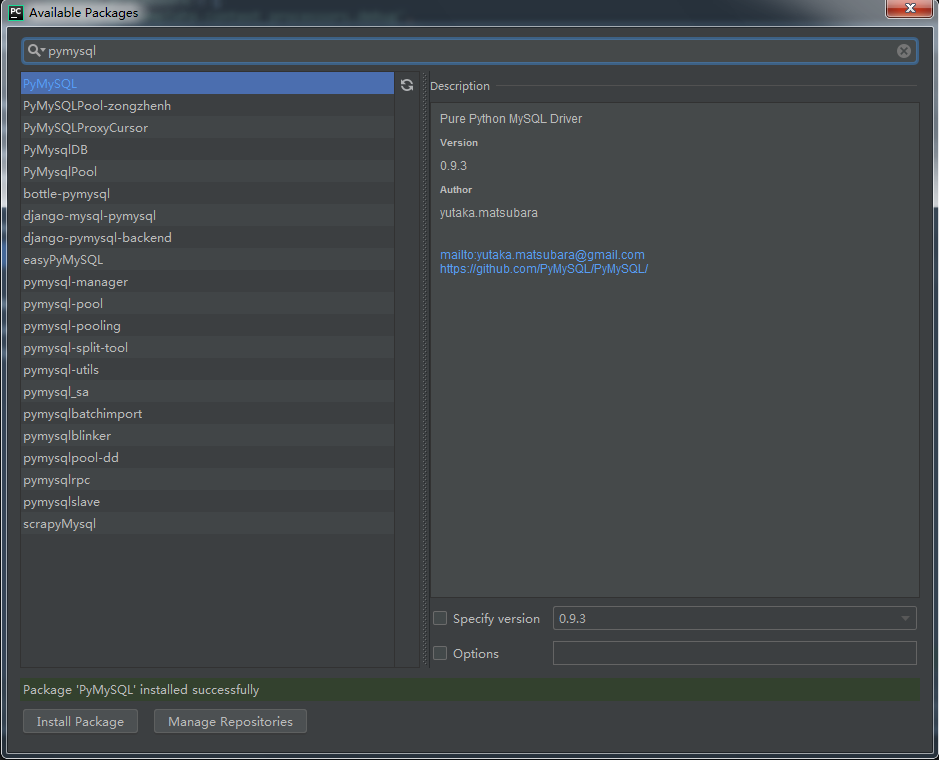
Task: Open the yutaka.matsubara mailto link
Action: click(542, 255)
